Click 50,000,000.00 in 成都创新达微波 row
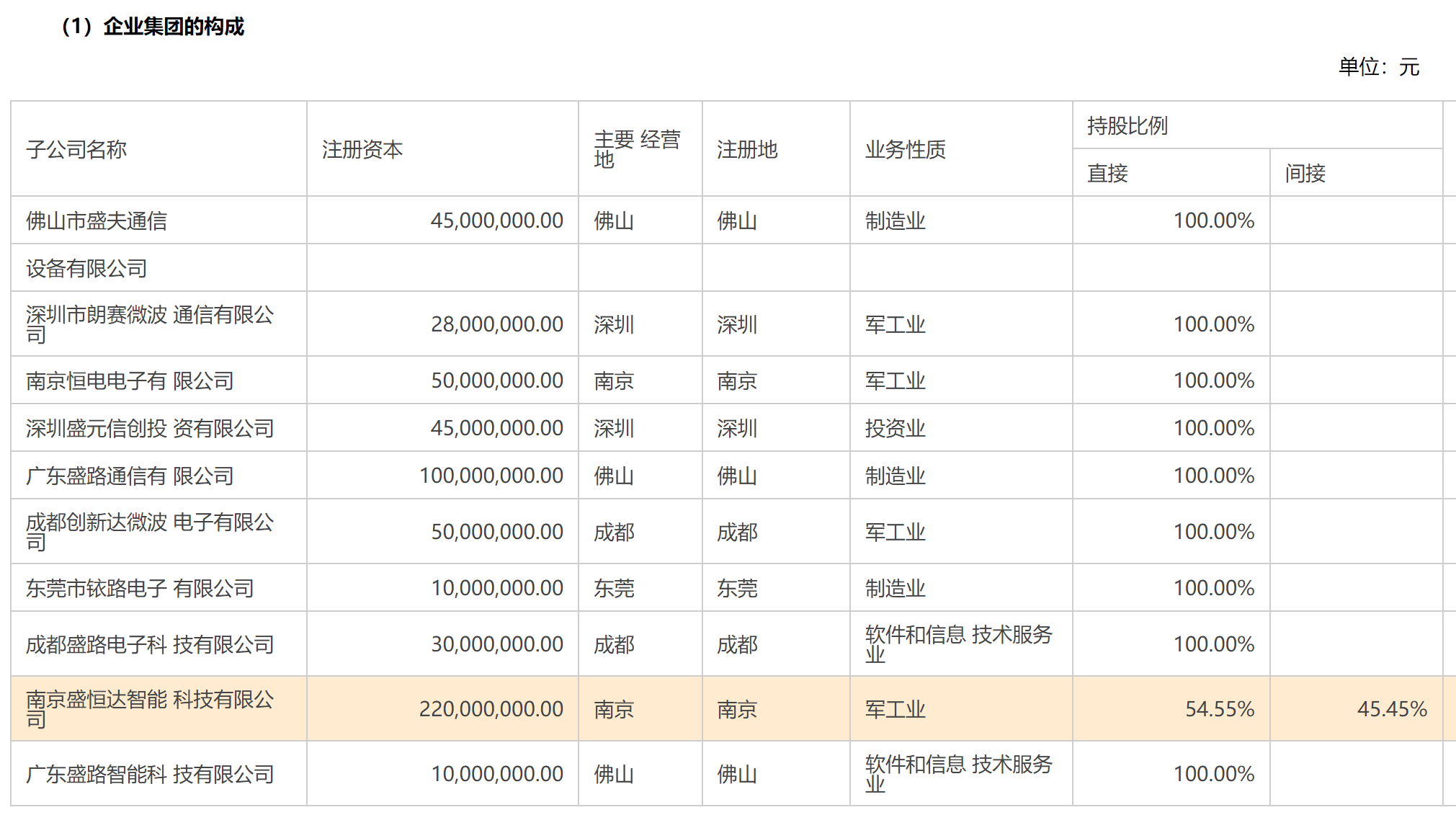 pyautogui.click(x=497, y=532)
